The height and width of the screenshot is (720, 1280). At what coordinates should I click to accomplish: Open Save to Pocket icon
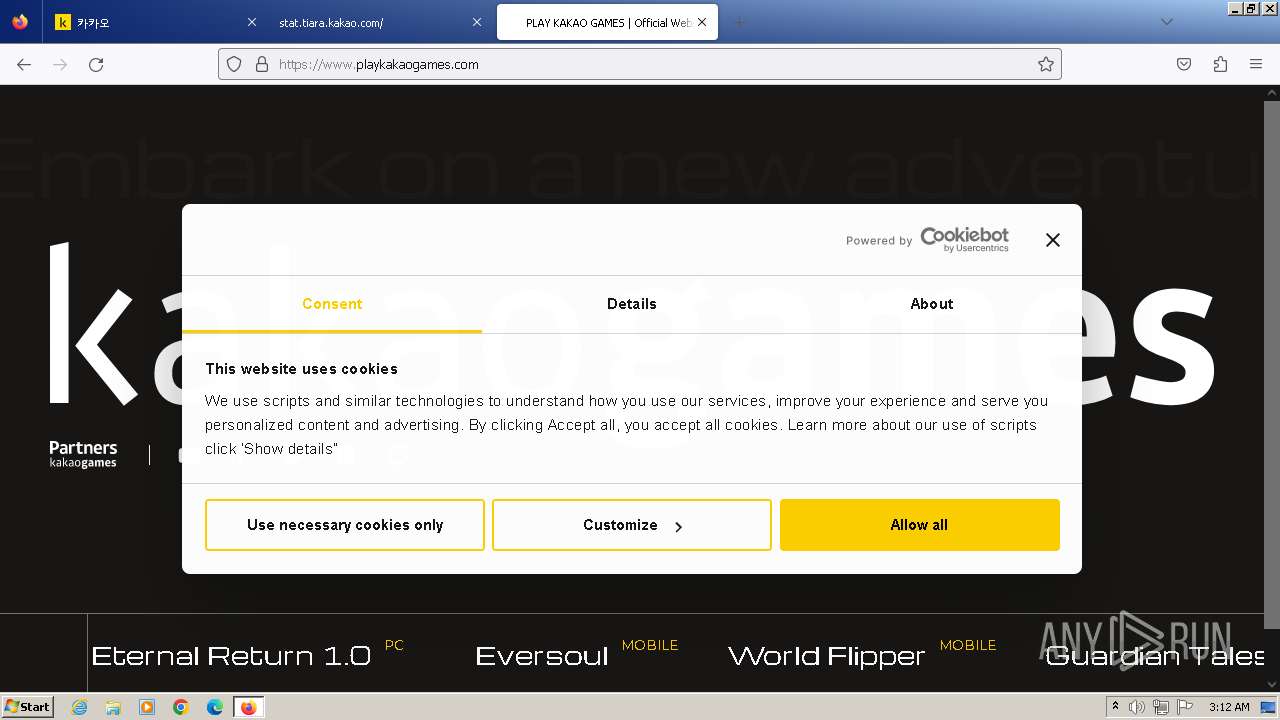(1184, 64)
